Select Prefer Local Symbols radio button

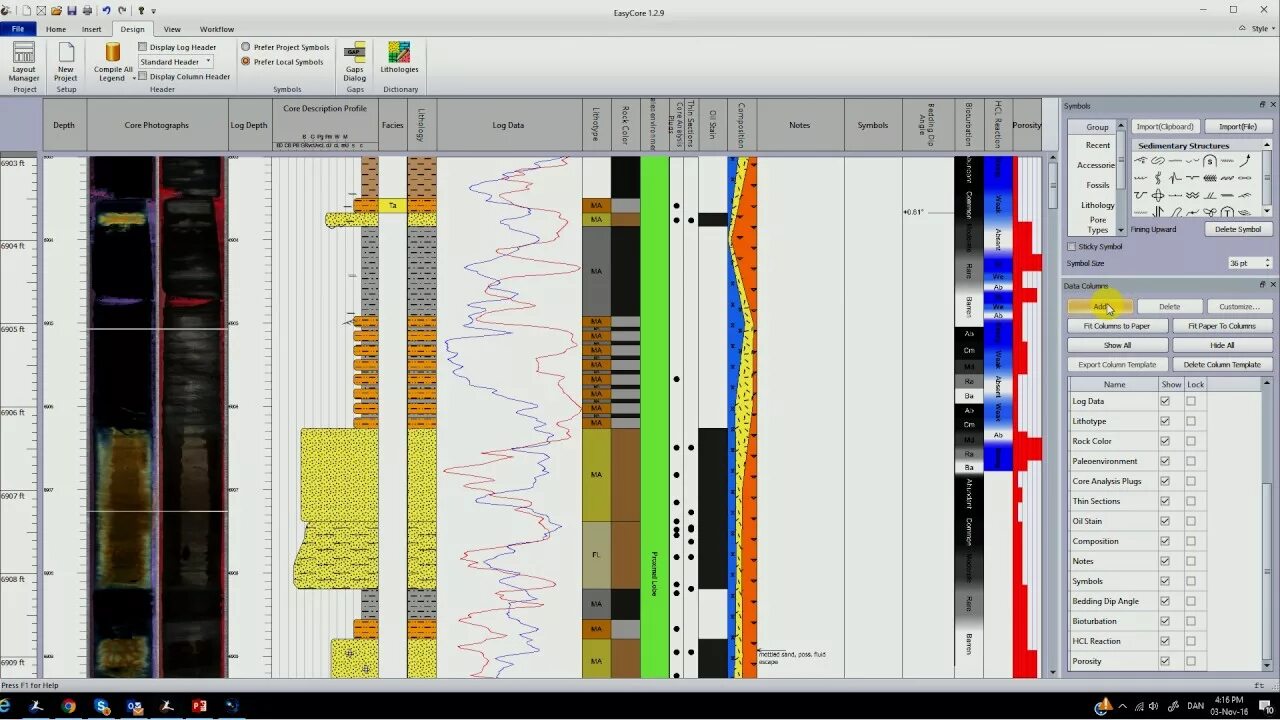pyautogui.click(x=246, y=62)
